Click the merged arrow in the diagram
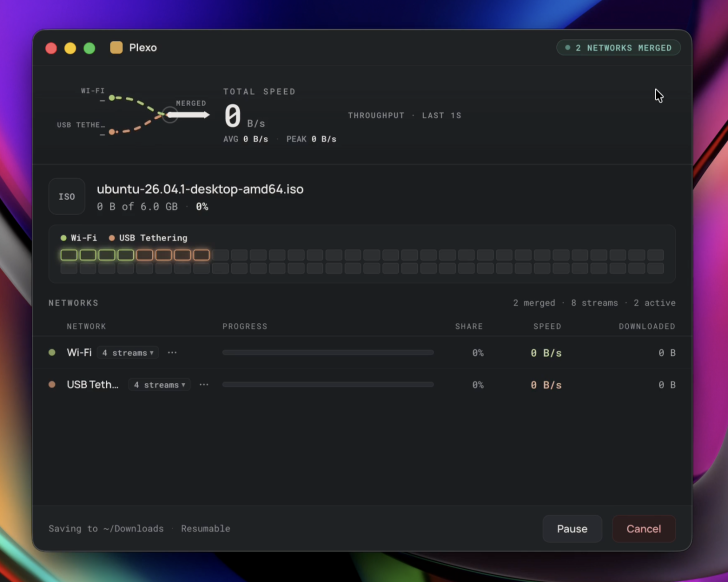Image resolution: width=728 pixels, height=582 pixels. click(188, 115)
